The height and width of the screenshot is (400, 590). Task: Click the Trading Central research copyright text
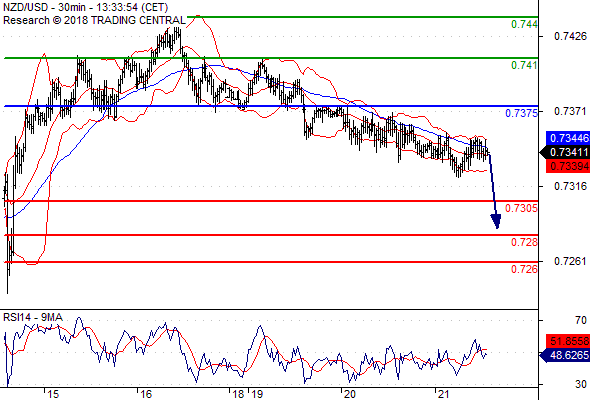click(94, 20)
